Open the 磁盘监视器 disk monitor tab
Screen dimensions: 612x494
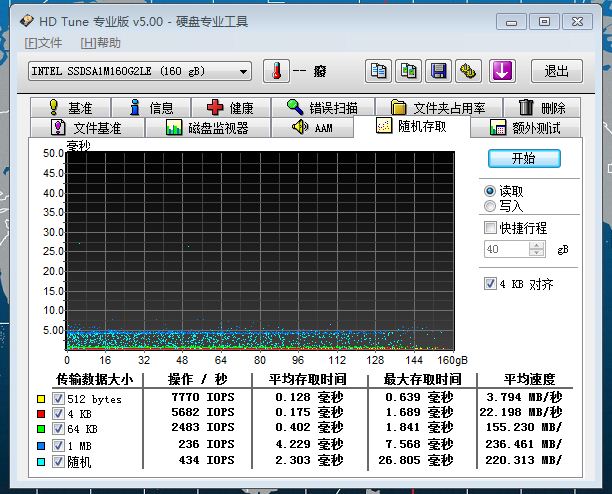point(207,127)
